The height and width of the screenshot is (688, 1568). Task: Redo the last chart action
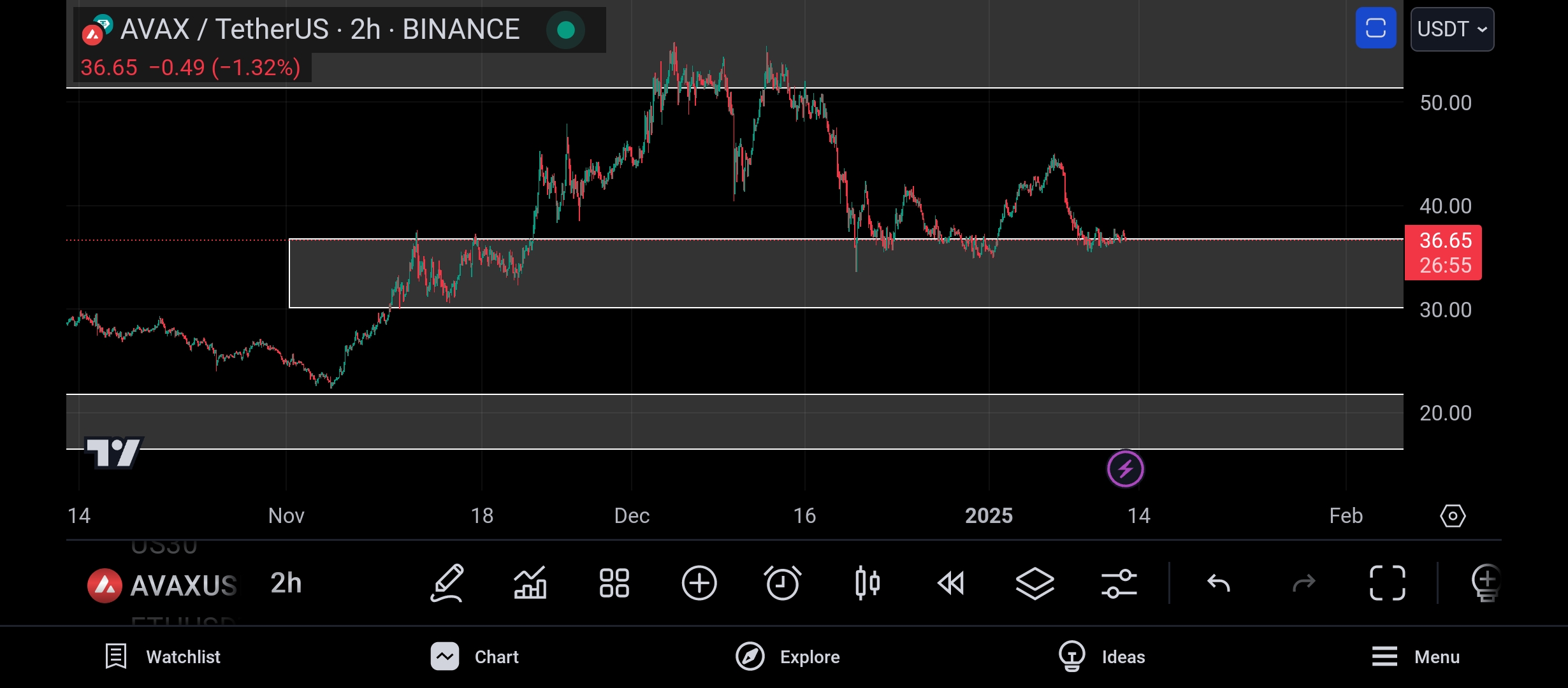[1303, 583]
